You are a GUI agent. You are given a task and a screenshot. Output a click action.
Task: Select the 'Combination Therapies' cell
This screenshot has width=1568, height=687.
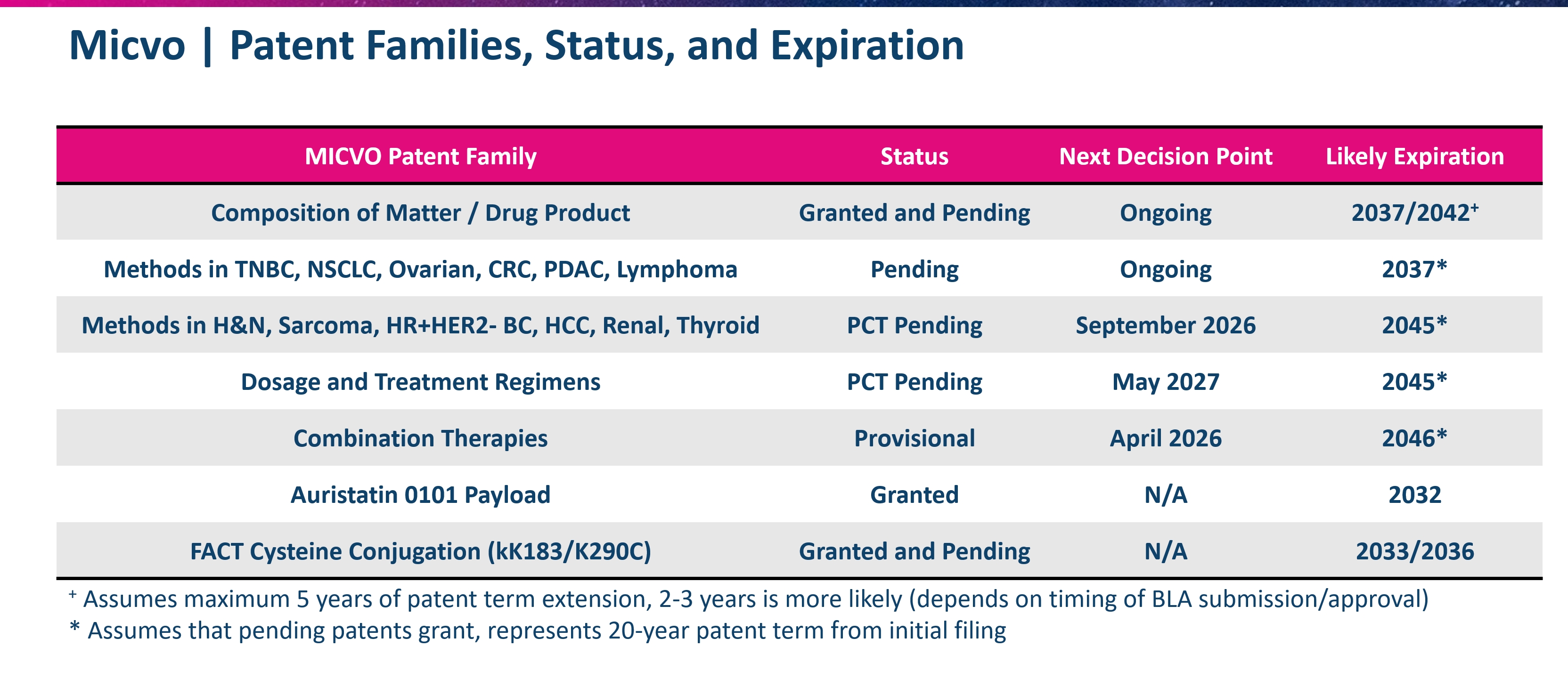pyautogui.click(x=420, y=438)
